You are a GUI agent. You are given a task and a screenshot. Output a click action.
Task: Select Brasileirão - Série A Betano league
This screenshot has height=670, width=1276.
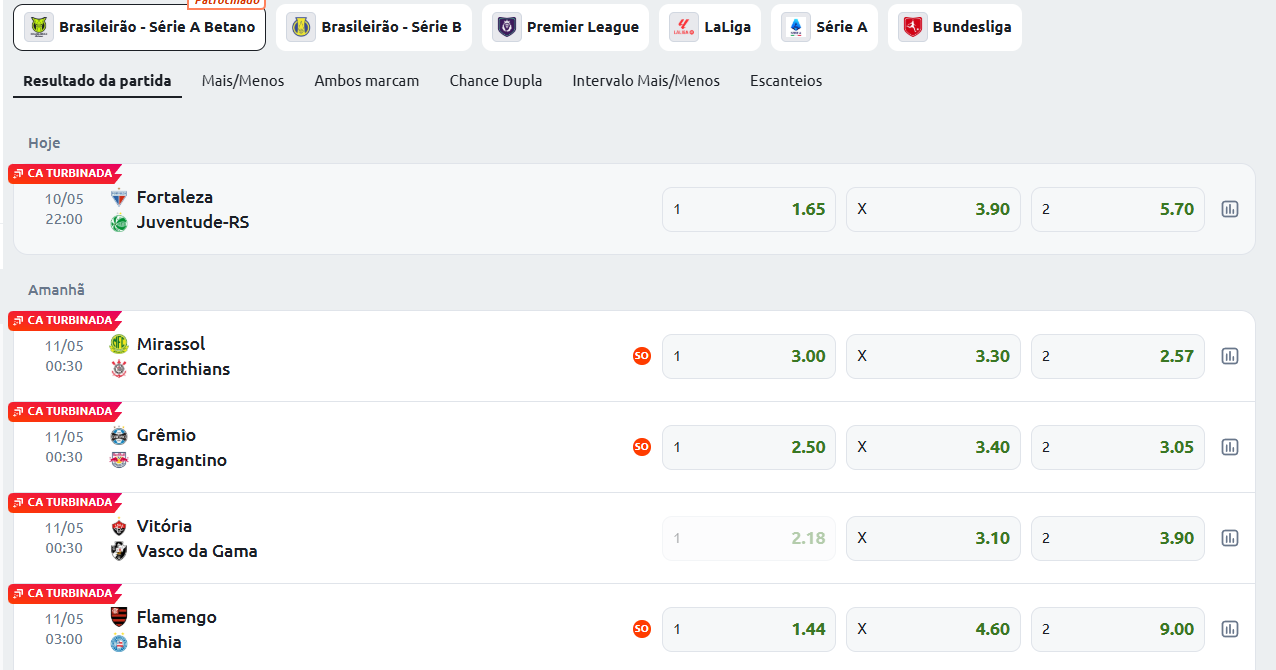click(x=139, y=27)
